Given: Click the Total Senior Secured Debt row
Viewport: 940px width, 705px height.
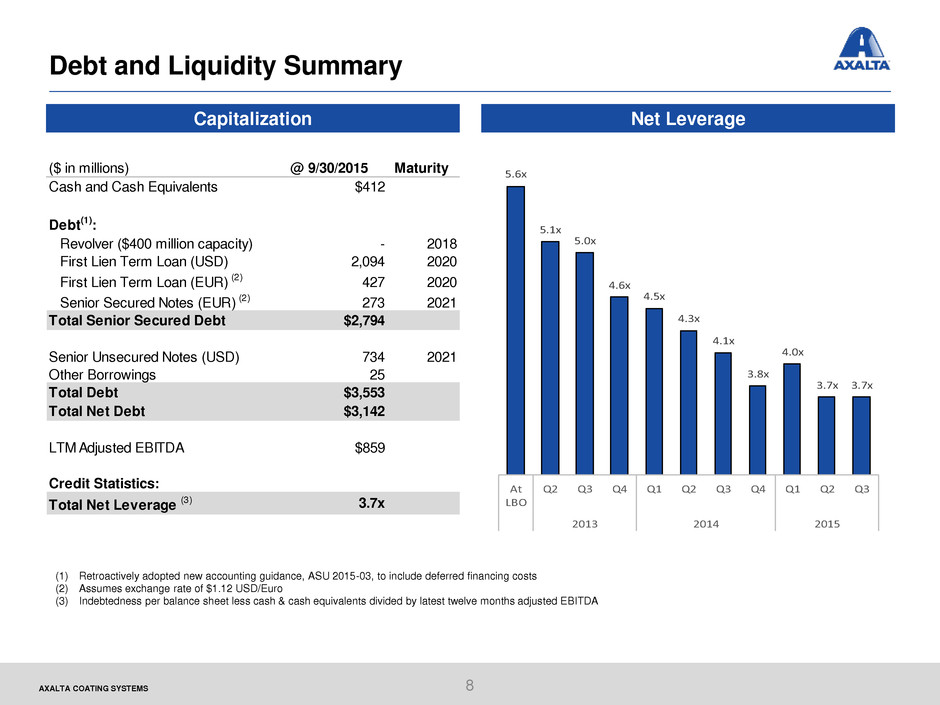Looking at the screenshot, I should (x=252, y=320).
